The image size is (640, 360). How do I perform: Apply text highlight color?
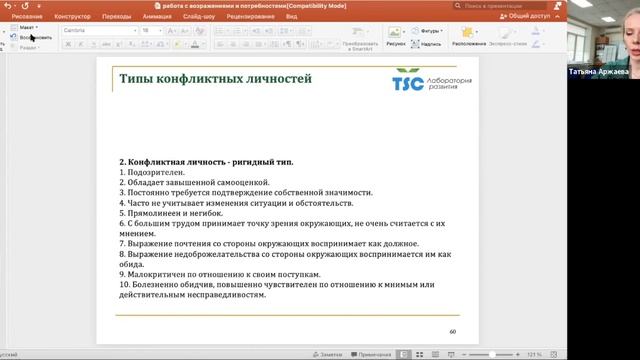click(x=178, y=44)
